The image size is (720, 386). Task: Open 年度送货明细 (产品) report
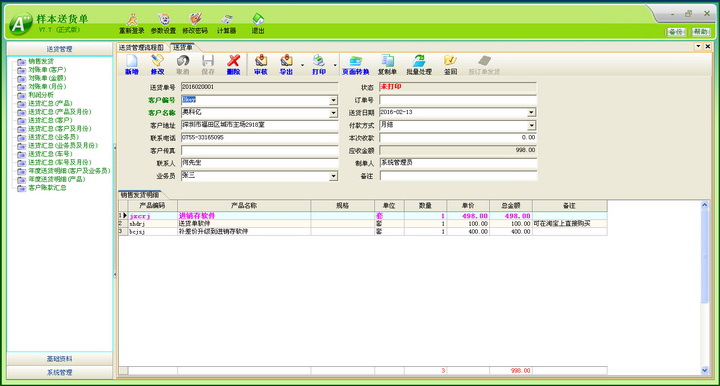pyautogui.click(x=56, y=179)
